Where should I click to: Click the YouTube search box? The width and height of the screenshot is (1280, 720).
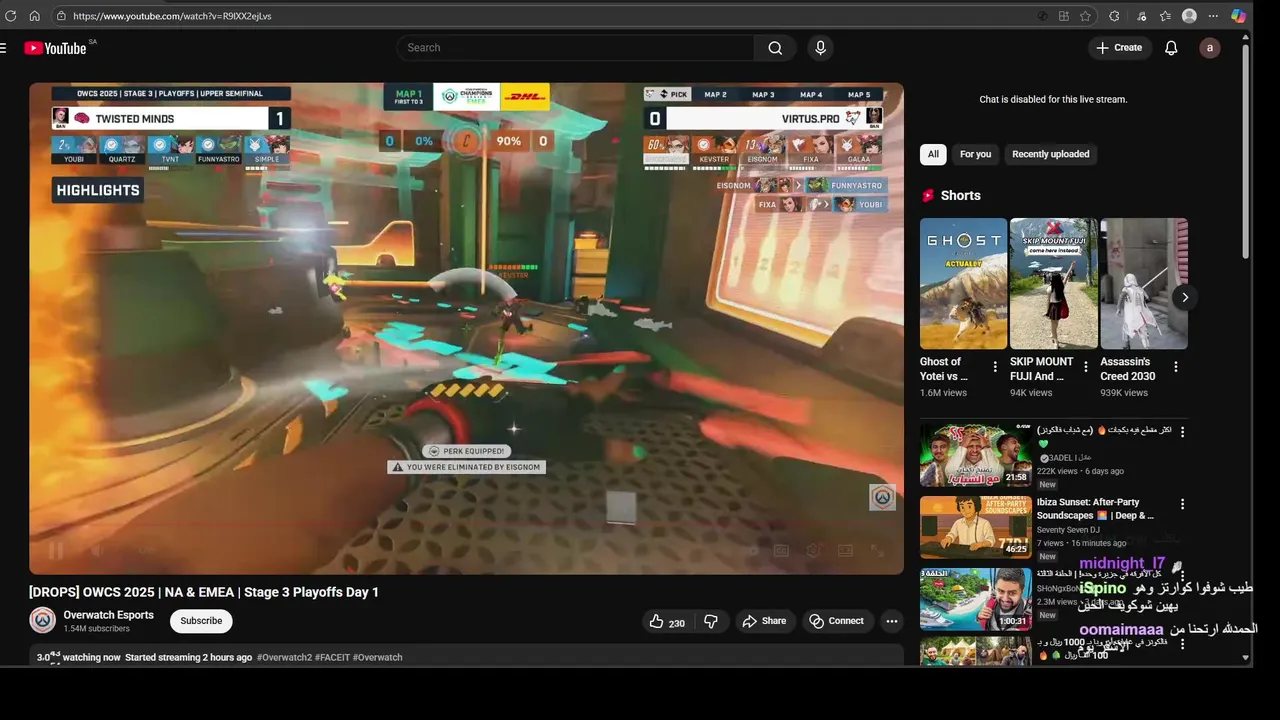coord(575,48)
